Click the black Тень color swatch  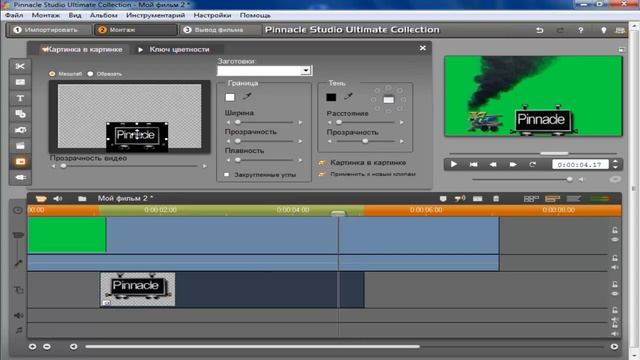click(x=331, y=97)
